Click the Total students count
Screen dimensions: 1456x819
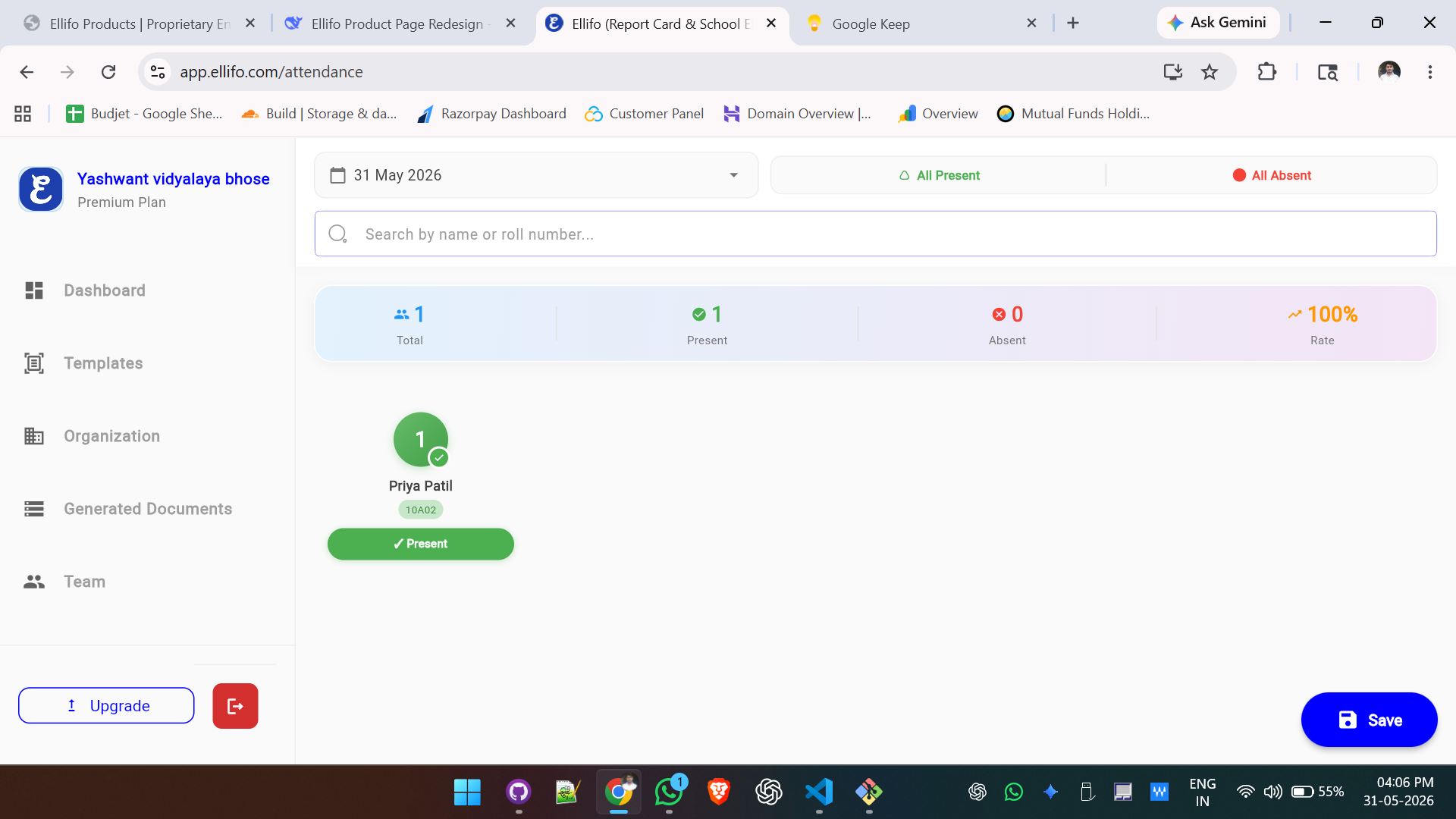(x=409, y=325)
